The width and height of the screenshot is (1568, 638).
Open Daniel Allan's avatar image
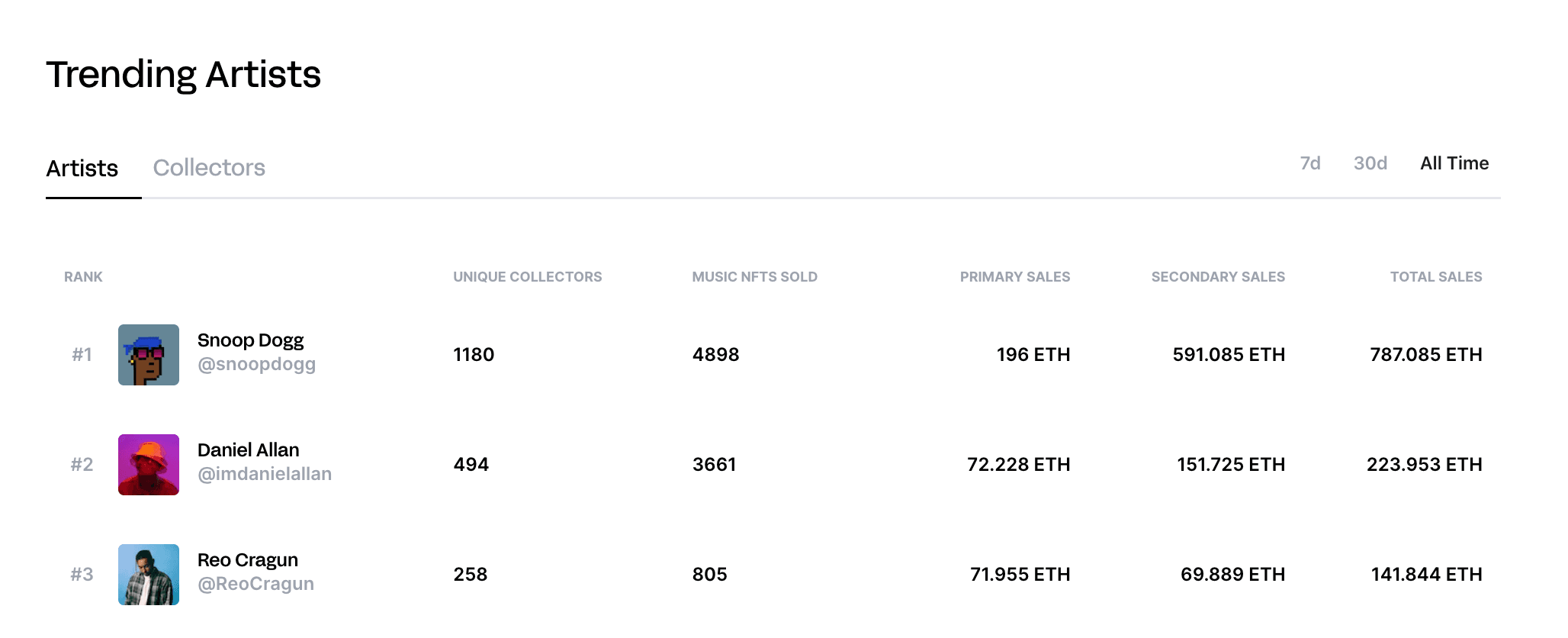(149, 465)
